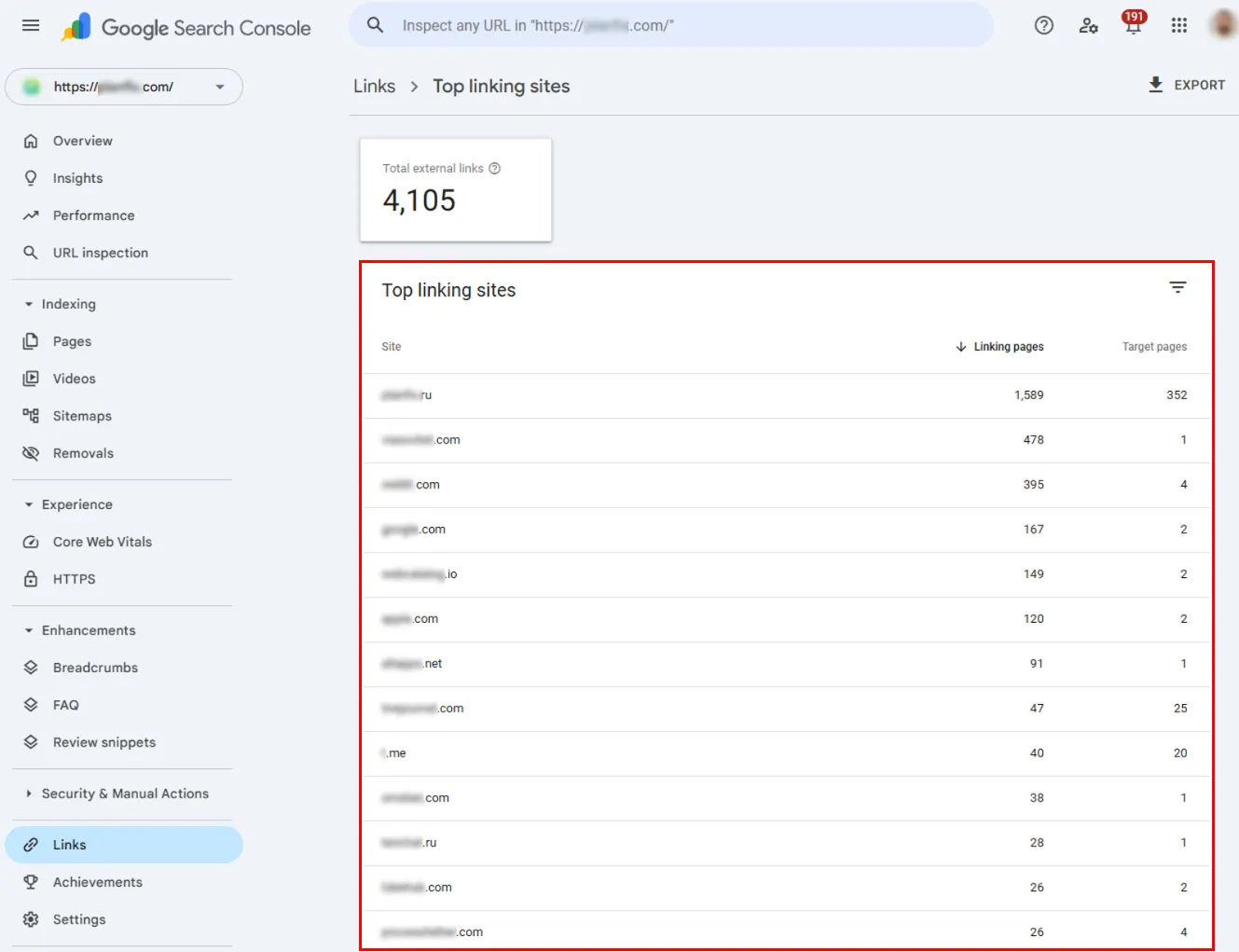The width and height of the screenshot is (1239, 952).
Task: Open the .me site row
Action: point(788,753)
